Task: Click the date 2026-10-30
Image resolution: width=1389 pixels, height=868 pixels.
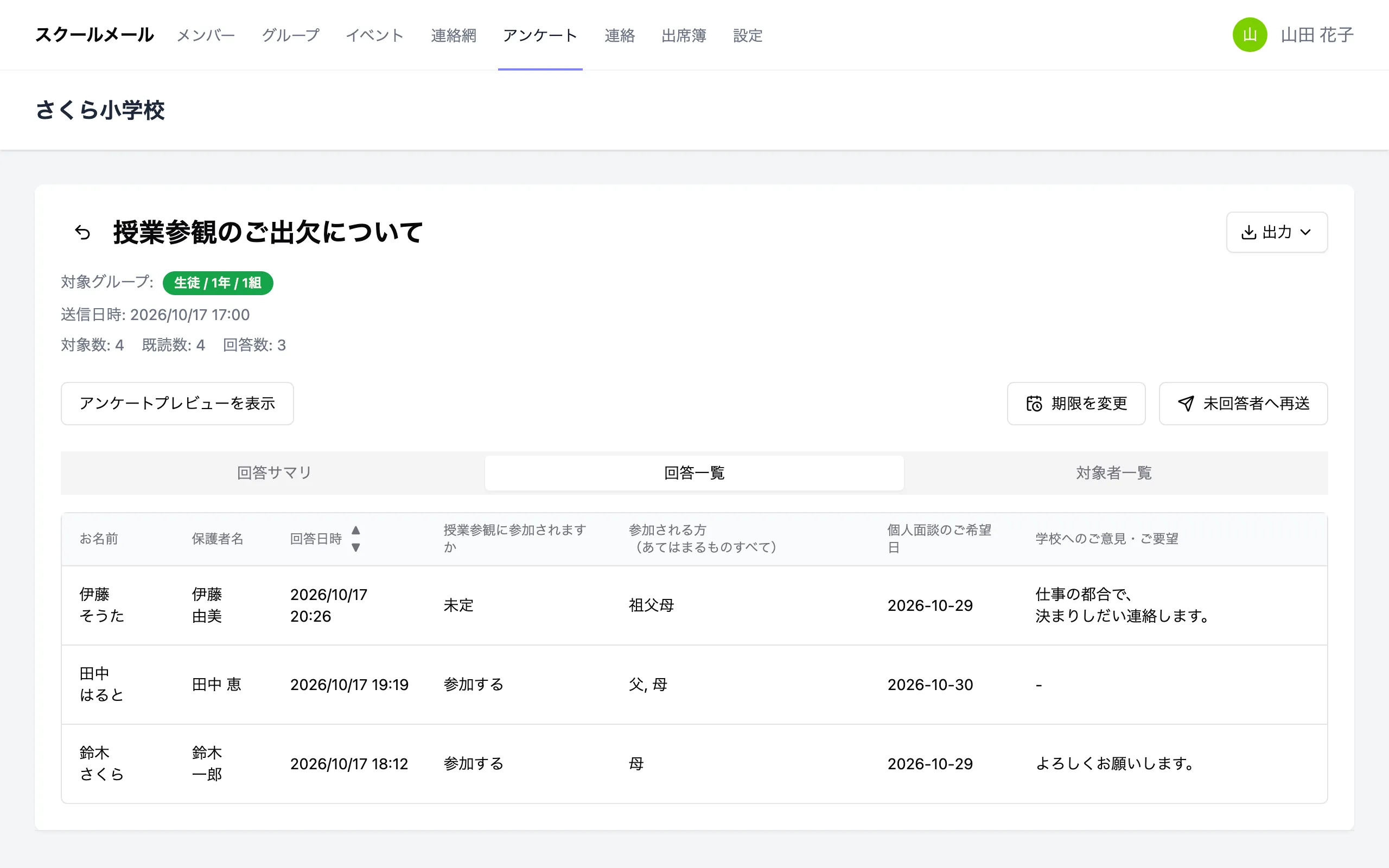Action: pyautogui.click(x=930, y=684)
